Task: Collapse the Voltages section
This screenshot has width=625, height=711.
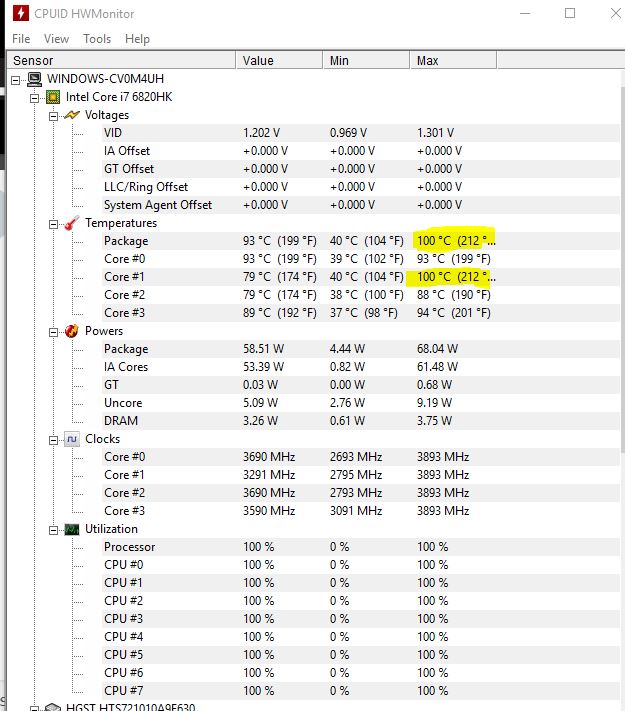Action: pos(54,116)
